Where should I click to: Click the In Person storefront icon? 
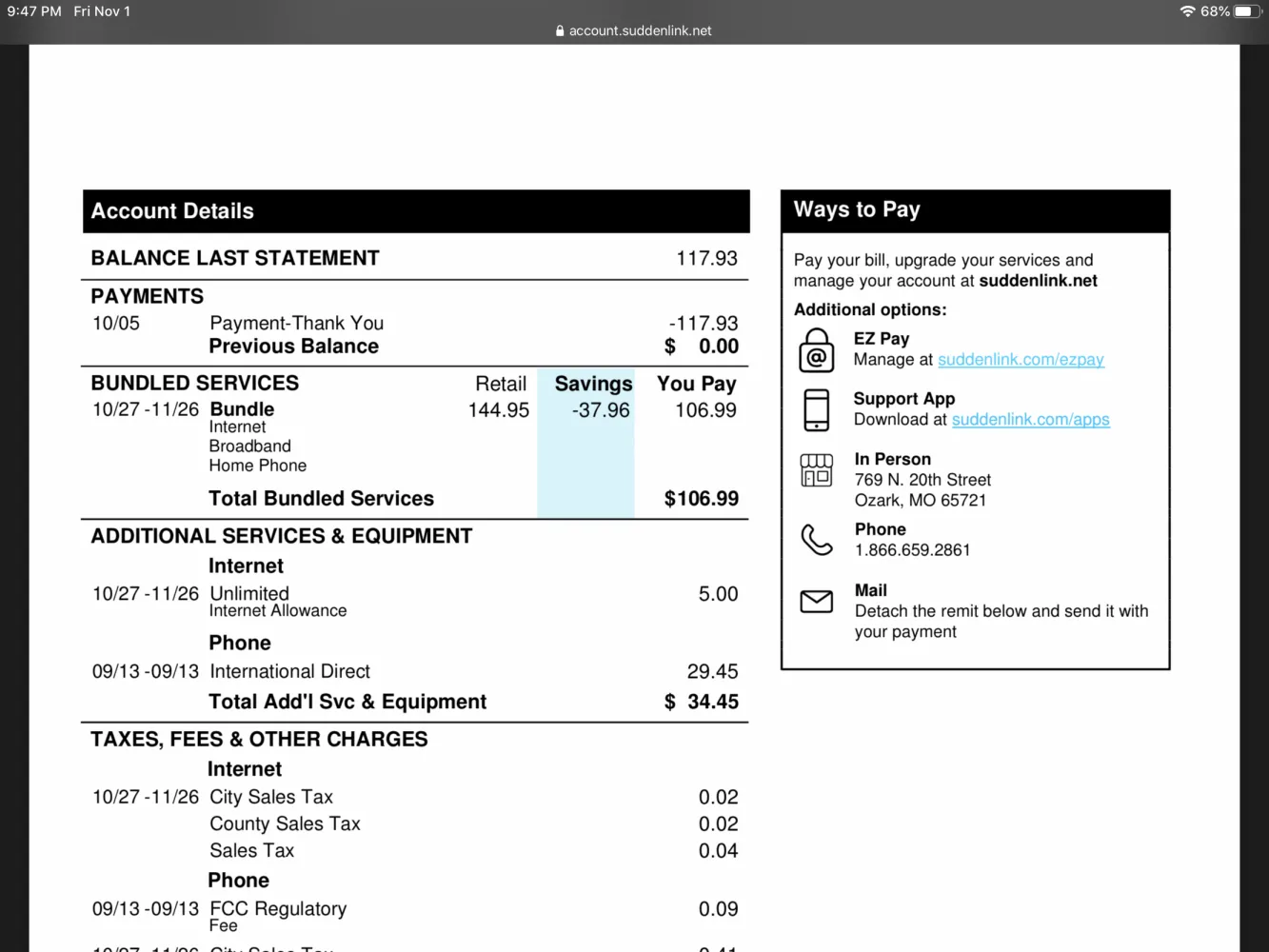(817, 470)
